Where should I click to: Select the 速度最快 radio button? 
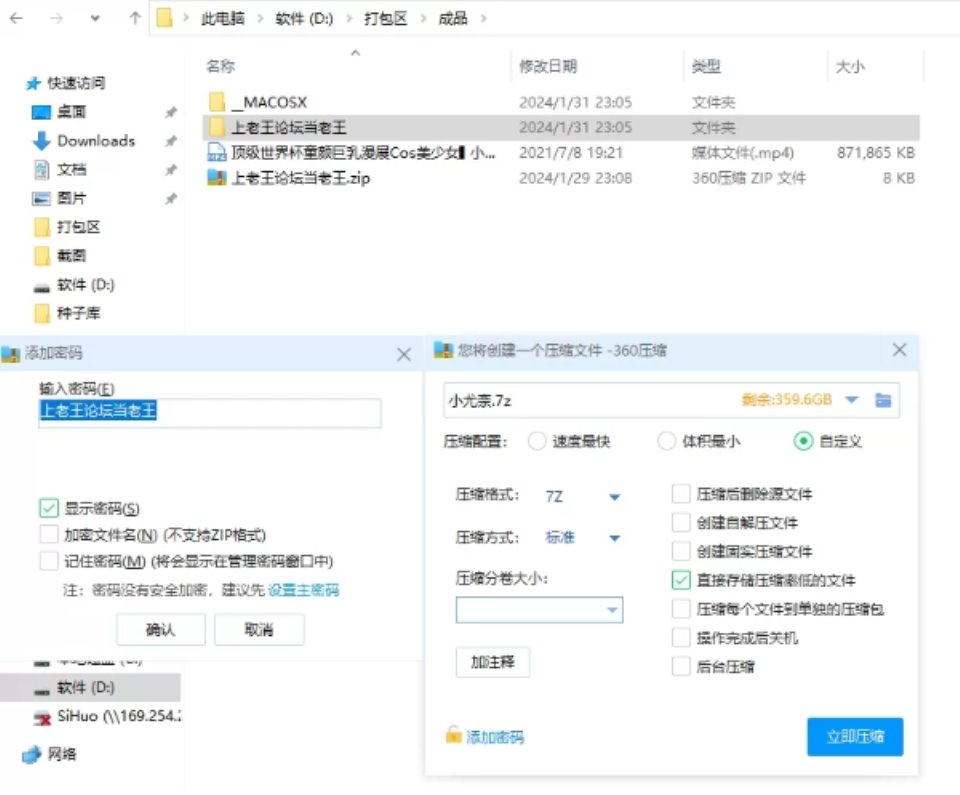(537, 441)
